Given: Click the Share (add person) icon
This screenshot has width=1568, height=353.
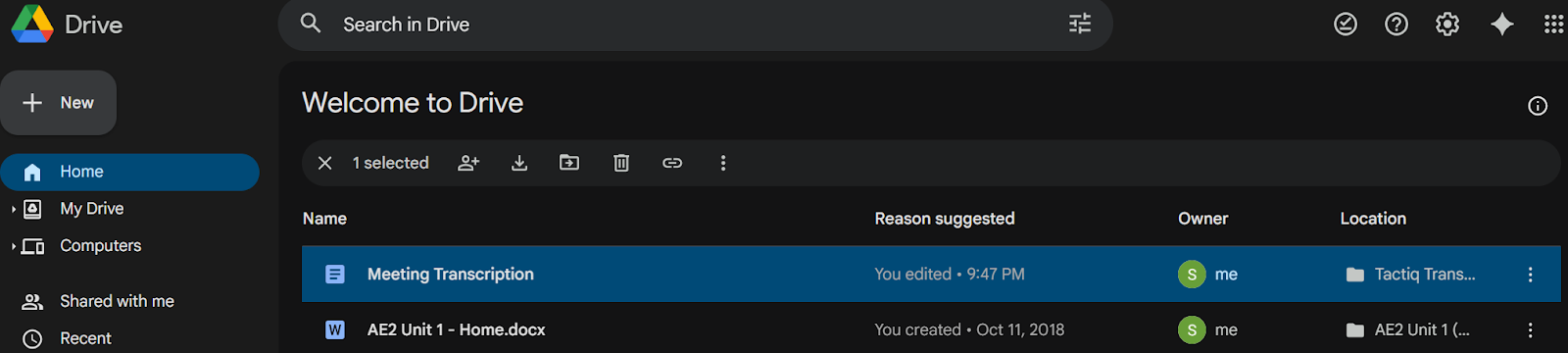Looking at the screenshot, I should coord(468,163).
